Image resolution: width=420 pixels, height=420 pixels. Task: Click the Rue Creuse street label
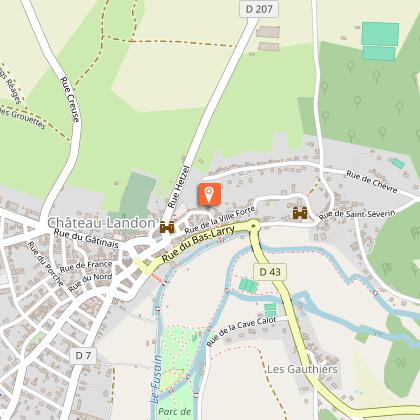pos(70,99)
